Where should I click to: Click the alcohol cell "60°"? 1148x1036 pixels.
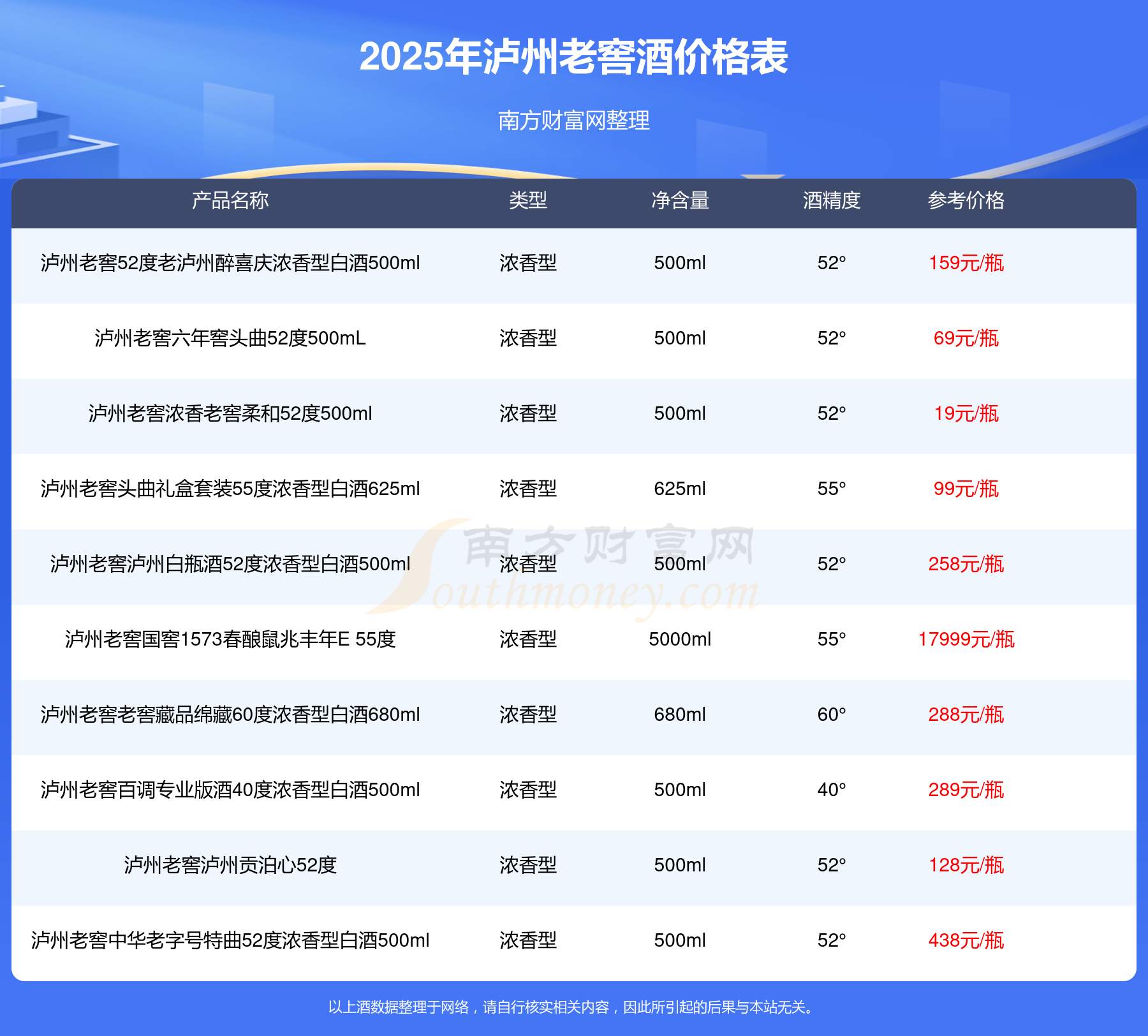click(832, 714)
